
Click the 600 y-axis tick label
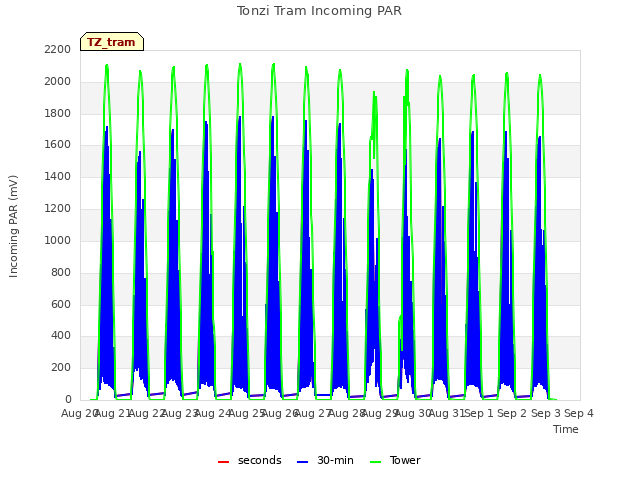point(61,304)
